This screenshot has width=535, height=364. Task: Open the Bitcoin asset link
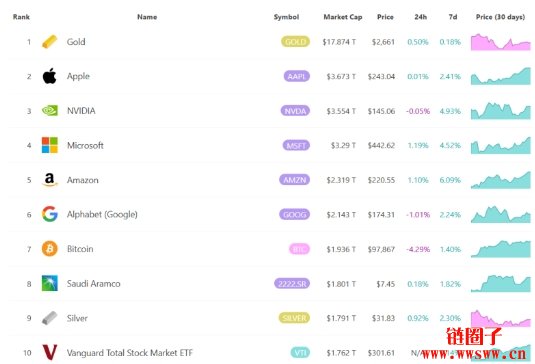coord(80,249)
